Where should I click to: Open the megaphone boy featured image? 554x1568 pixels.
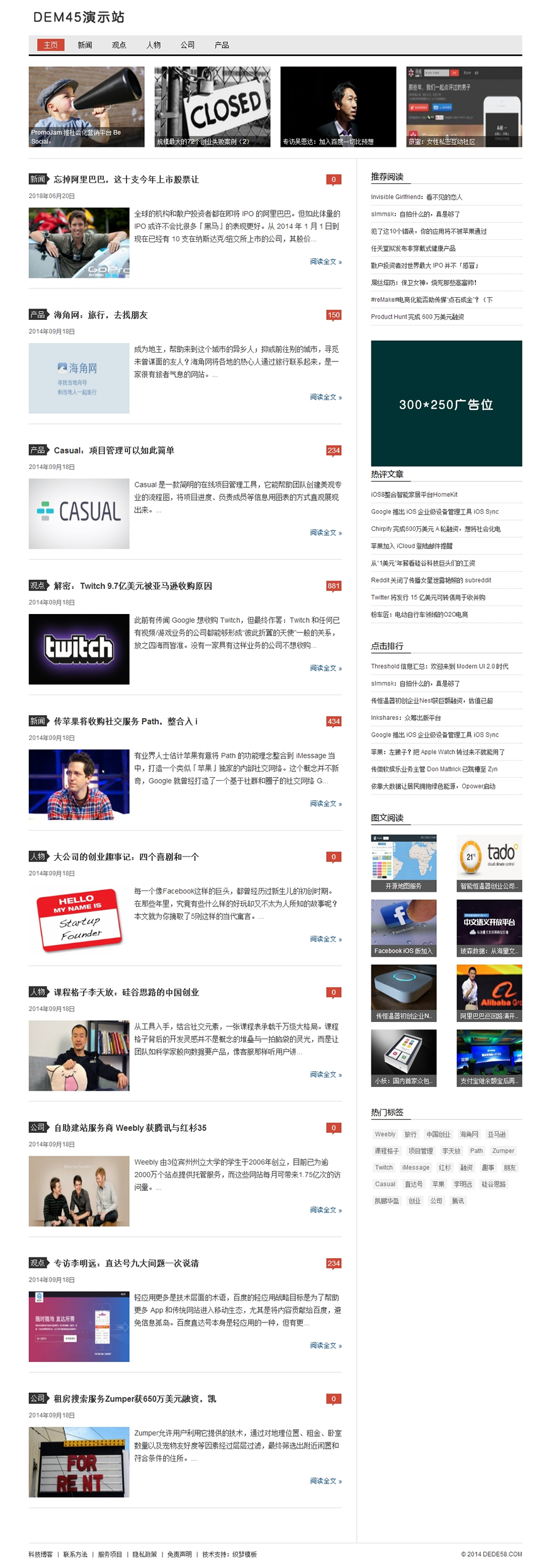click(x=86, y=106)
